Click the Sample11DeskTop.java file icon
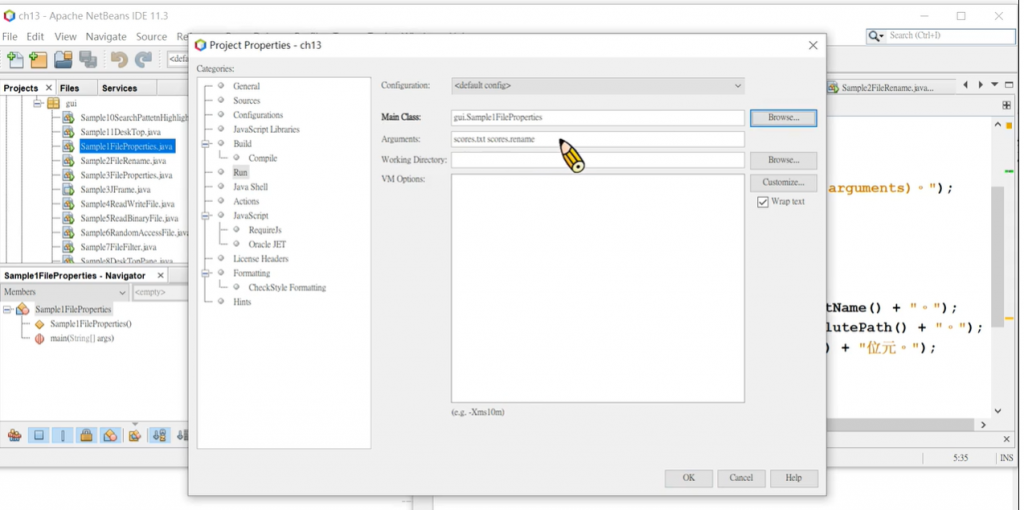 click(68, 132)
